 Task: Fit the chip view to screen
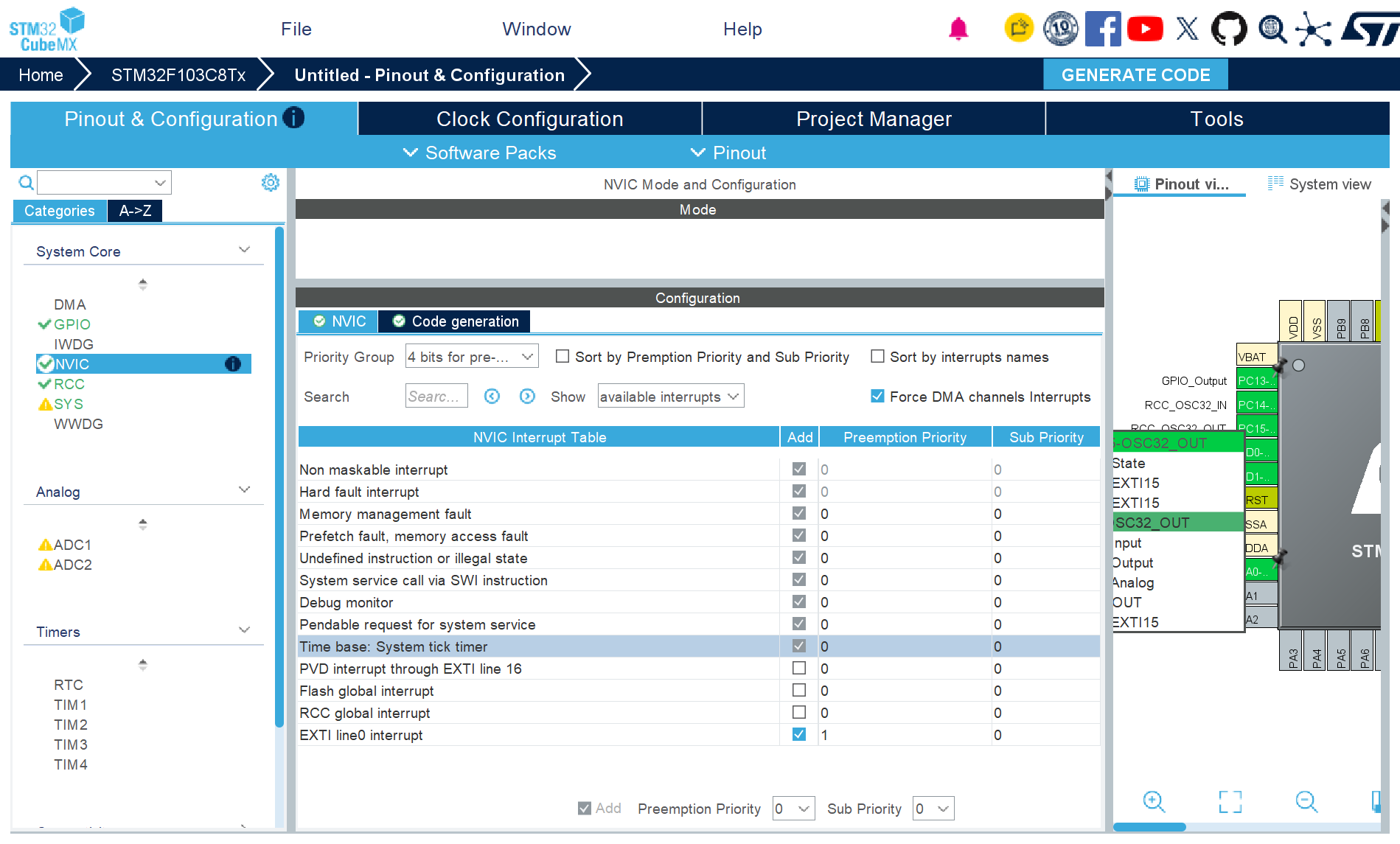pos(1230,801)
